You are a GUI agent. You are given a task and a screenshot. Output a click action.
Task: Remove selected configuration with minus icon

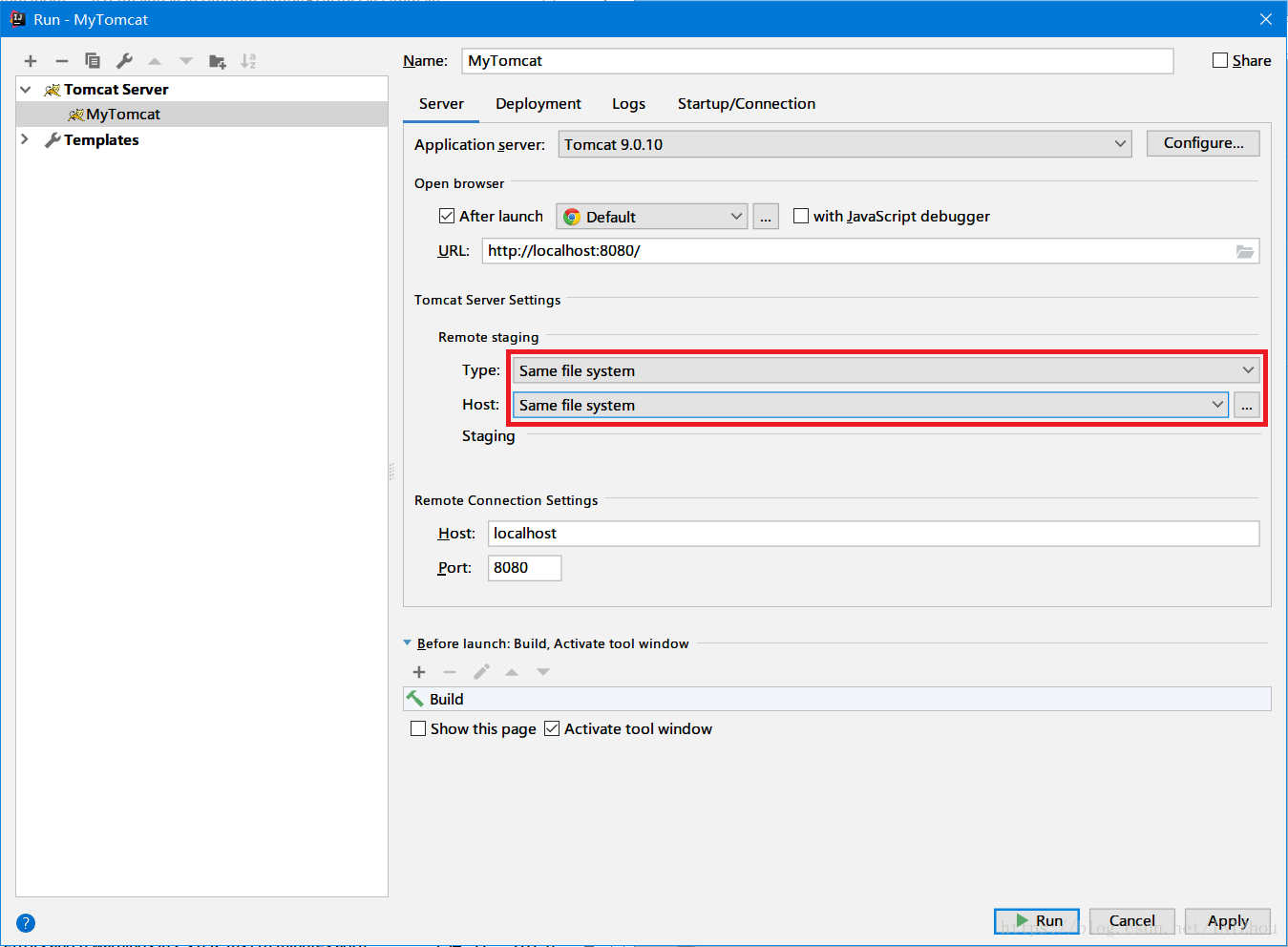click(62, 61)
